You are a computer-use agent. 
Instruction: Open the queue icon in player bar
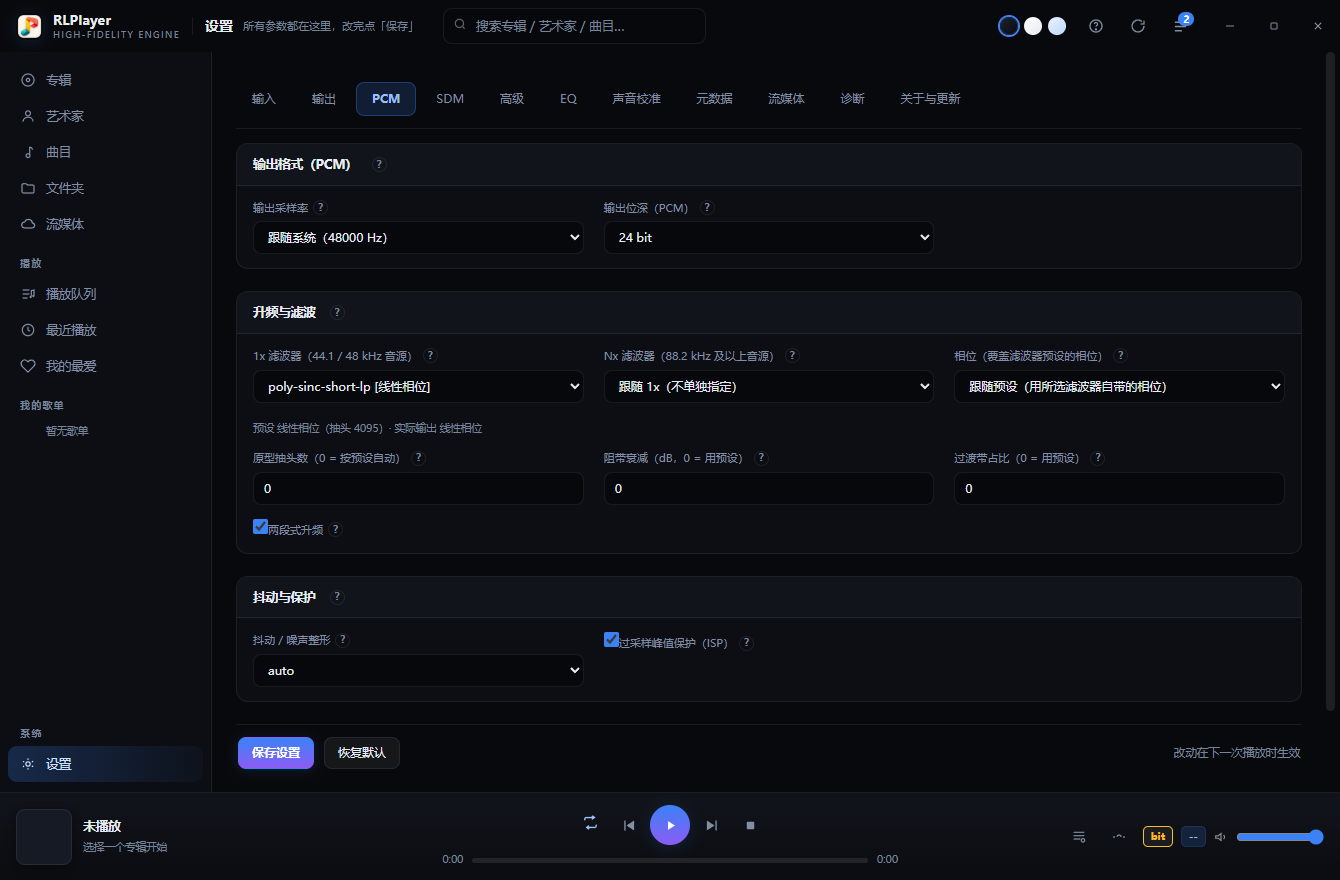(x=1079, y=836)
